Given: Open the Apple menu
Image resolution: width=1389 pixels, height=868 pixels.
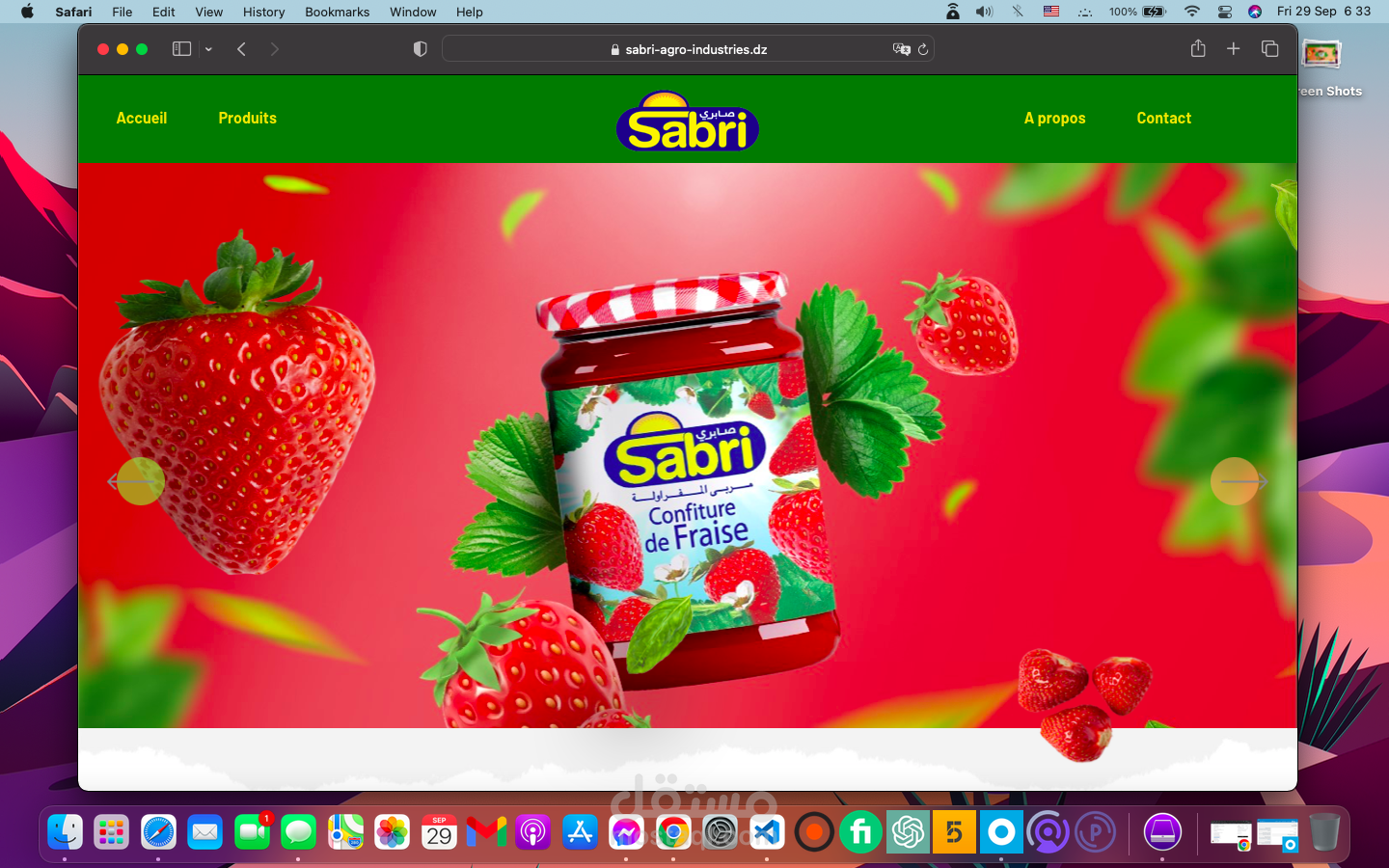Looking at the screenshot, I should point(27,12).
